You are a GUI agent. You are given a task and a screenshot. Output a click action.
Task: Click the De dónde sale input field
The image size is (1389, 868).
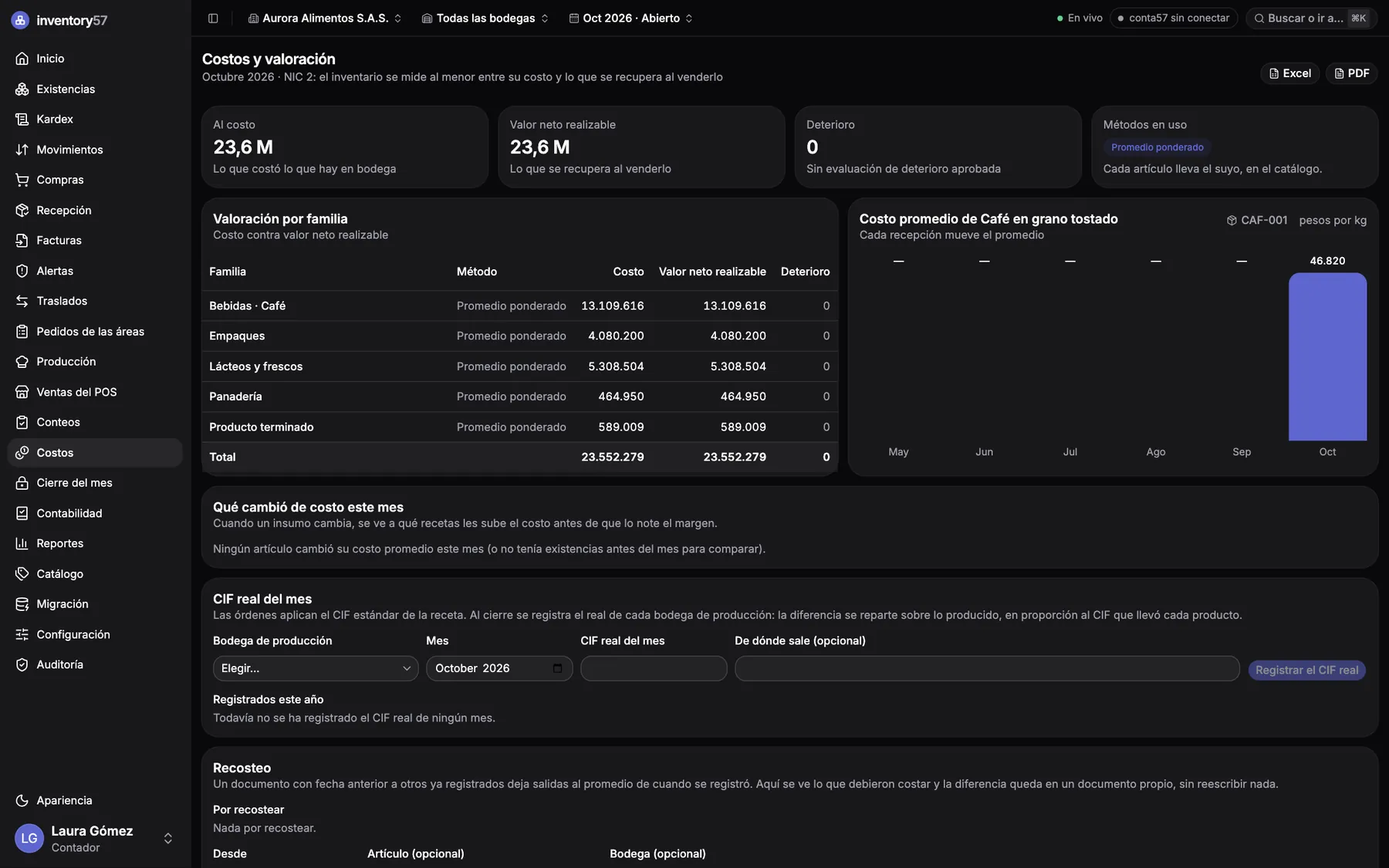pyautogui.click(x=987, y=668)
